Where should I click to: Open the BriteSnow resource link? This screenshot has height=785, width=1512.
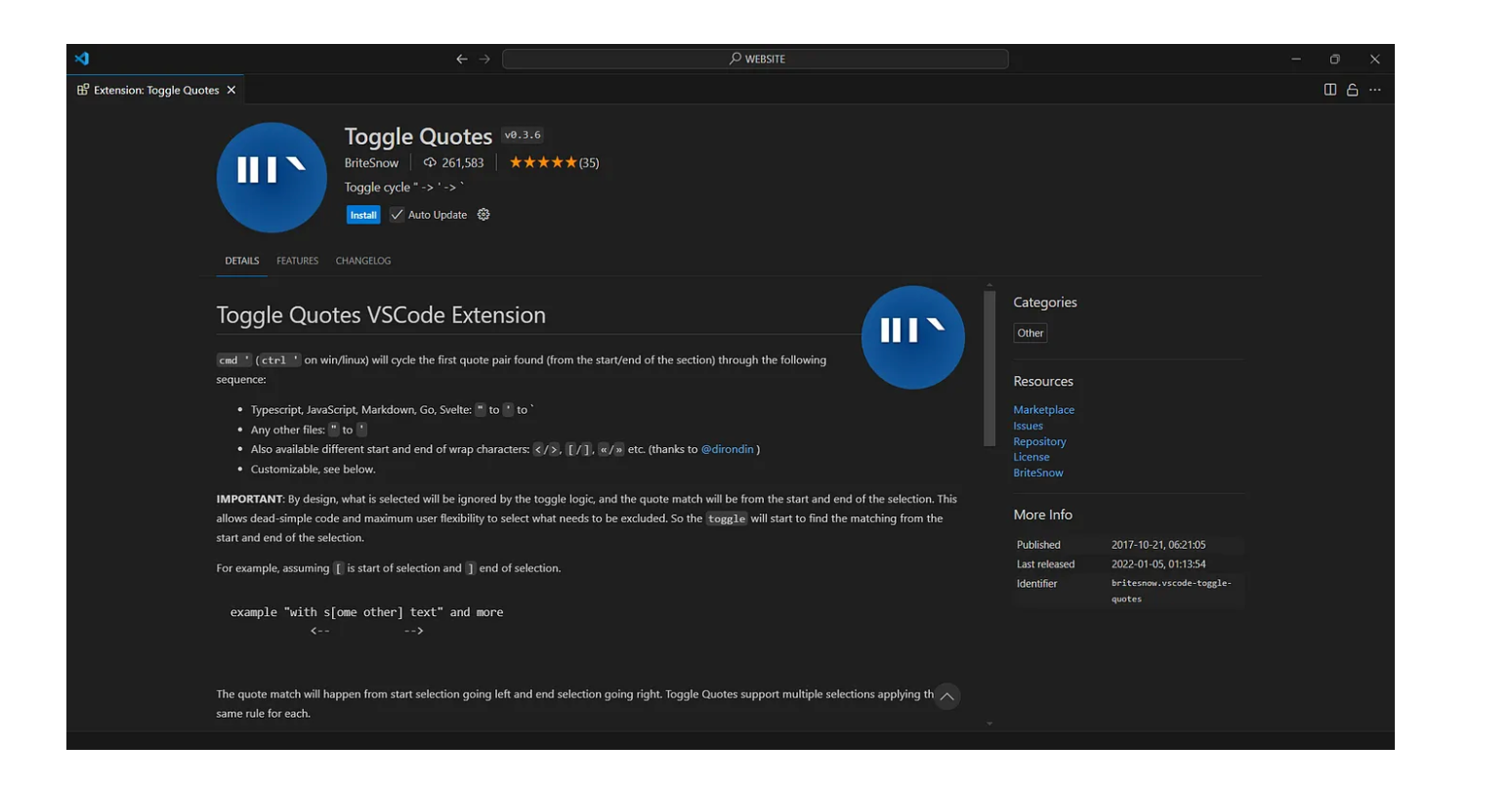pyautogui.click(x=1038, y=473)
